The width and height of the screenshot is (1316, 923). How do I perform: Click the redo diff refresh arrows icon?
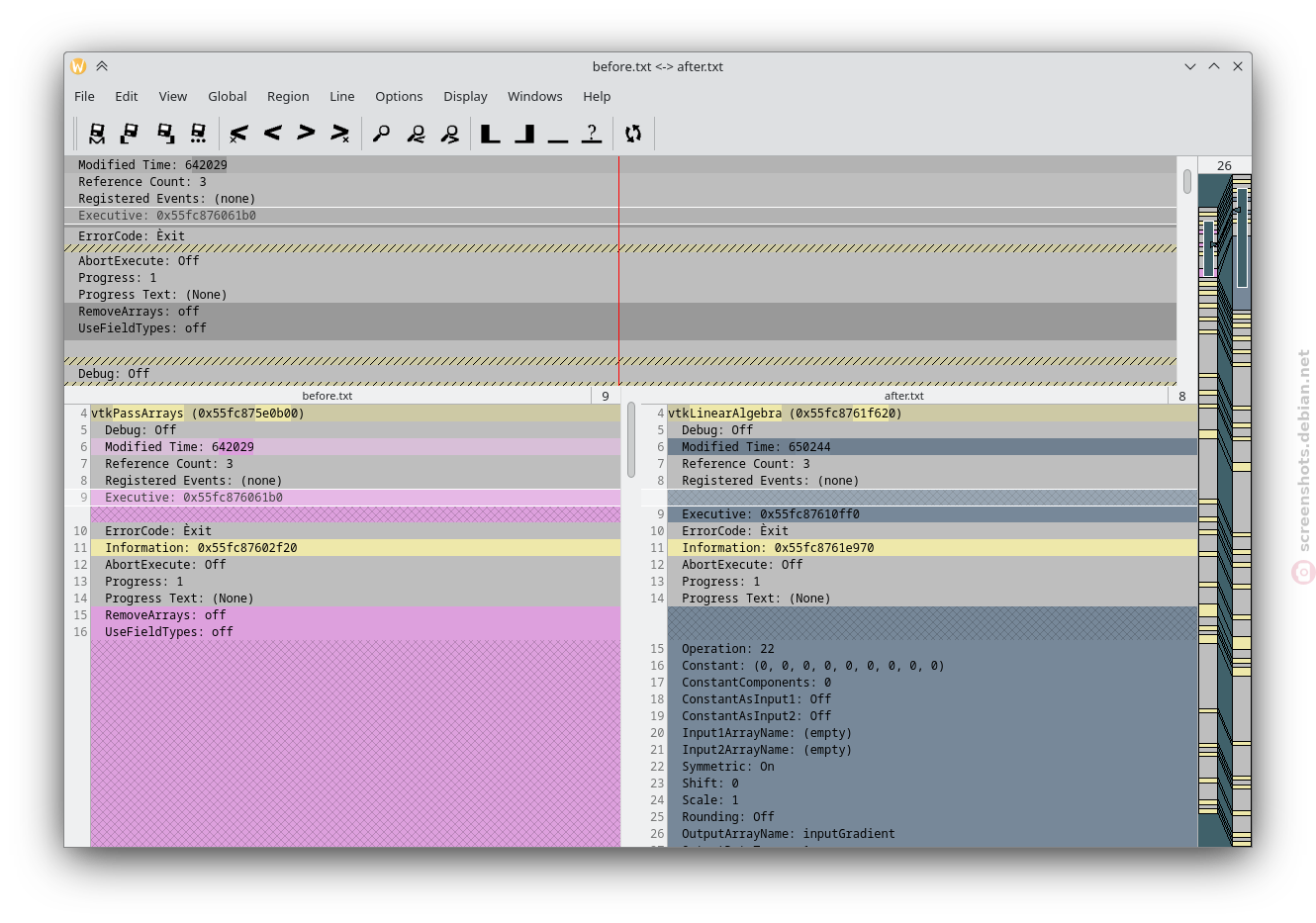[x=633, y=133]
